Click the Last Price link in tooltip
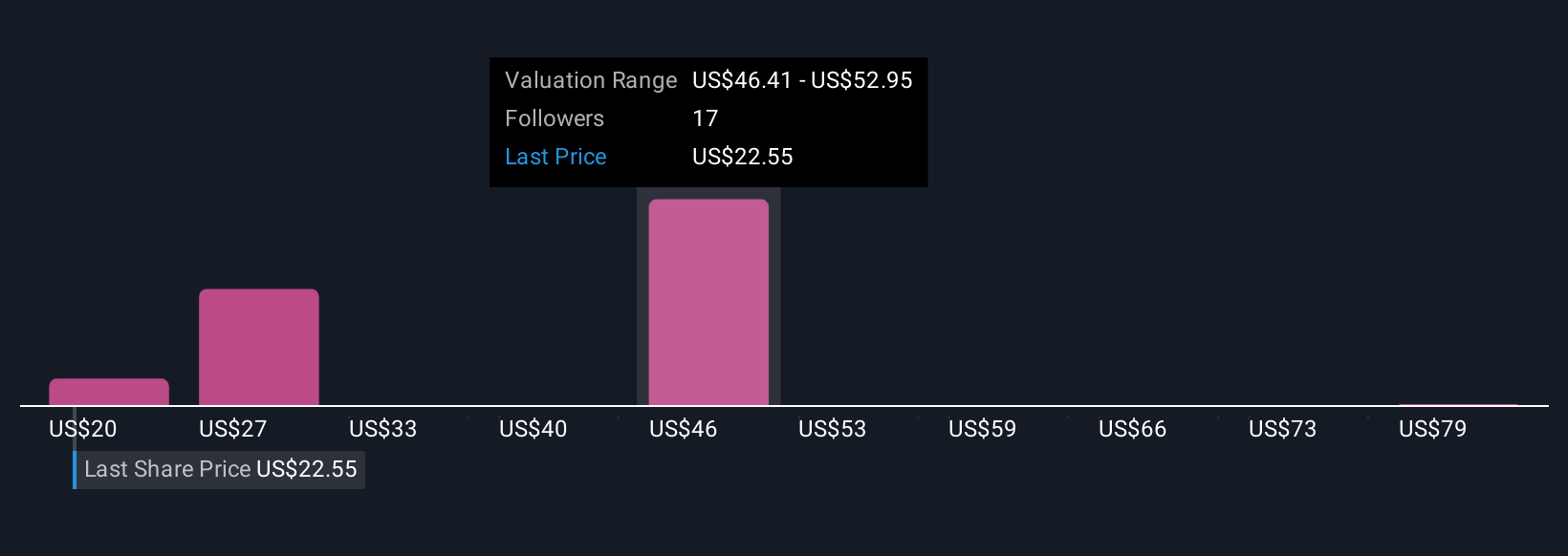This screenshot has height=556, width=1568. 555,157
